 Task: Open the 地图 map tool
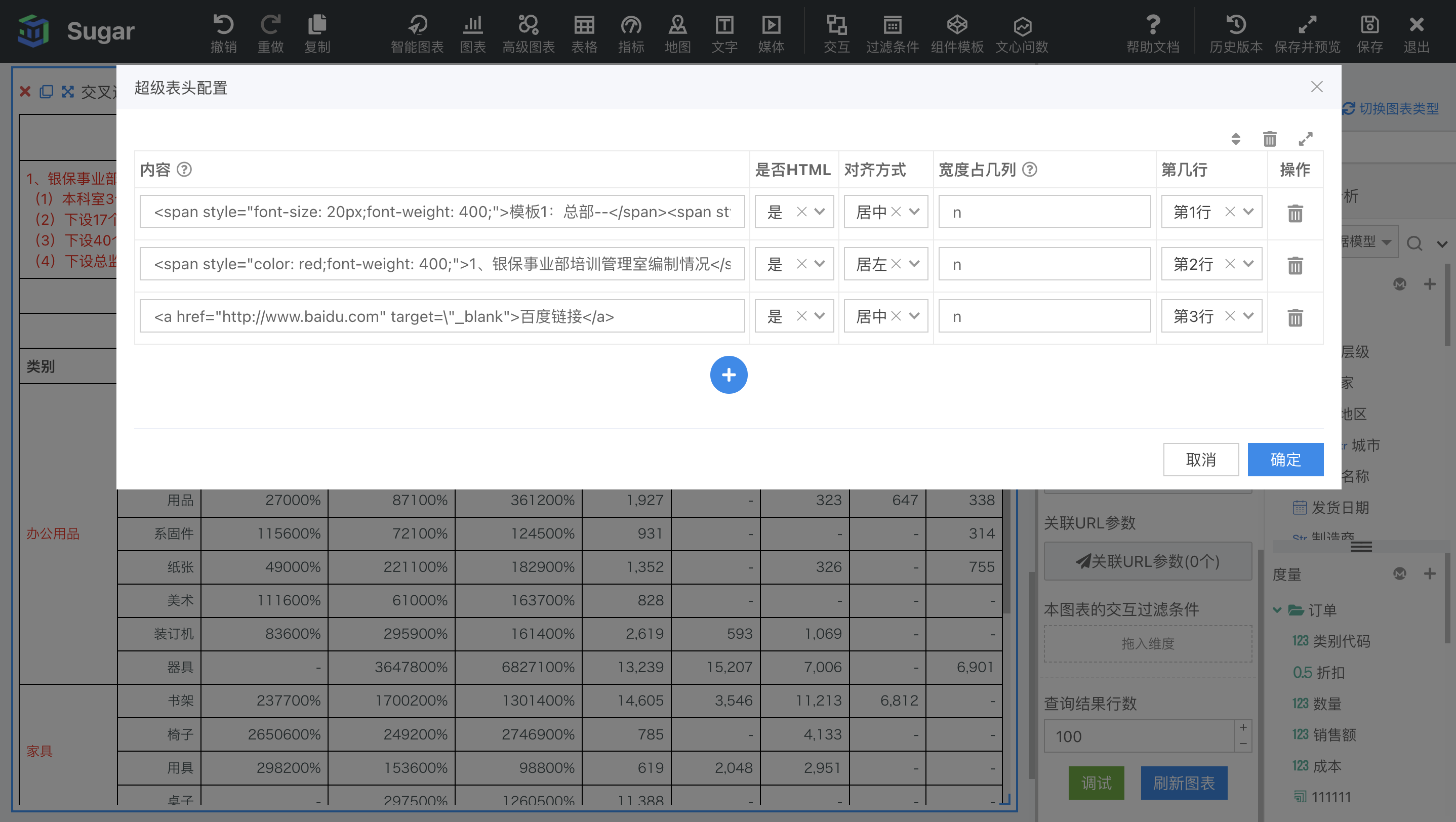[678, 33]
